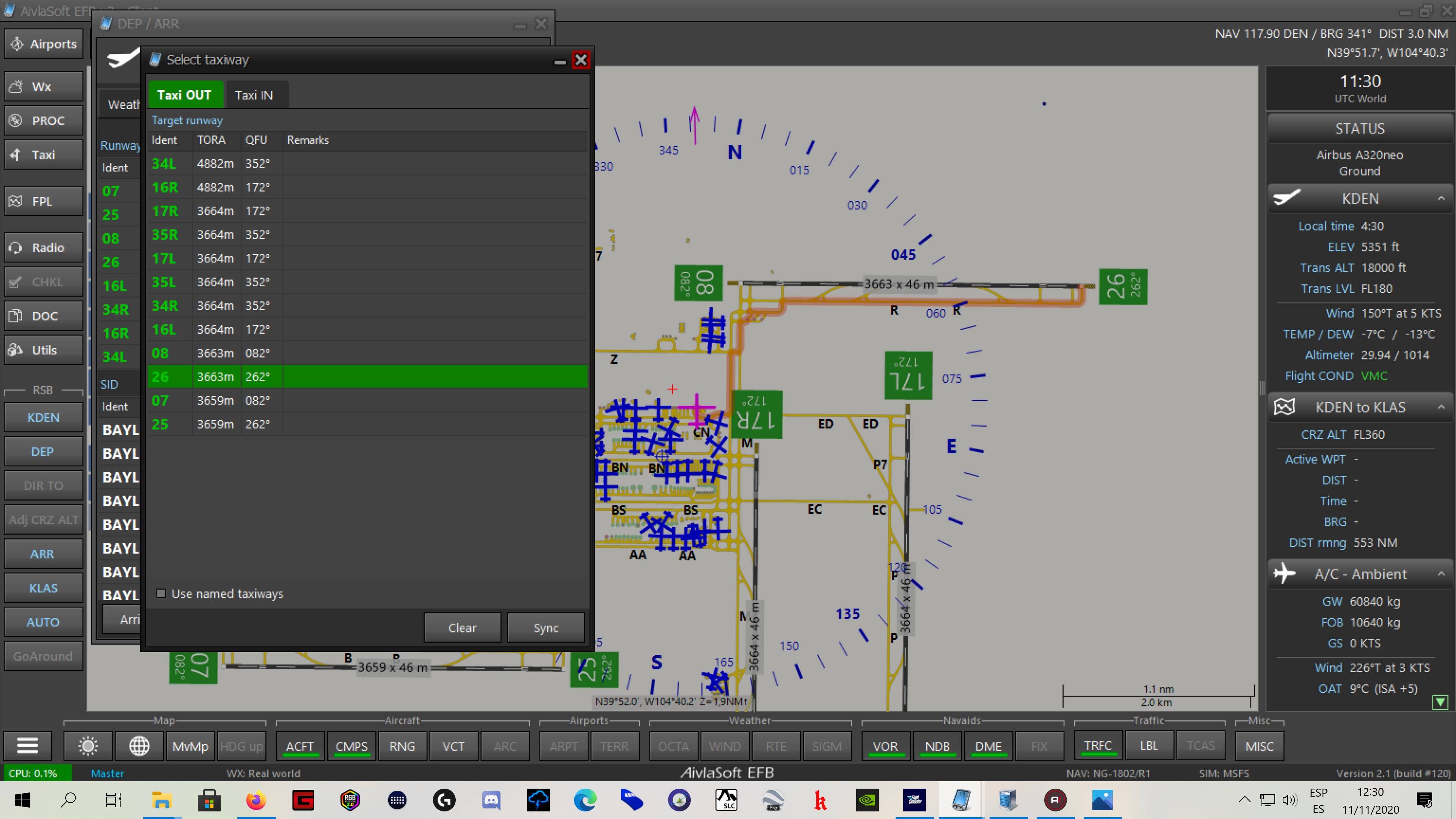The image size is (1456, 819).
Task: Open the hamburger main menu button
Action: 27,746
